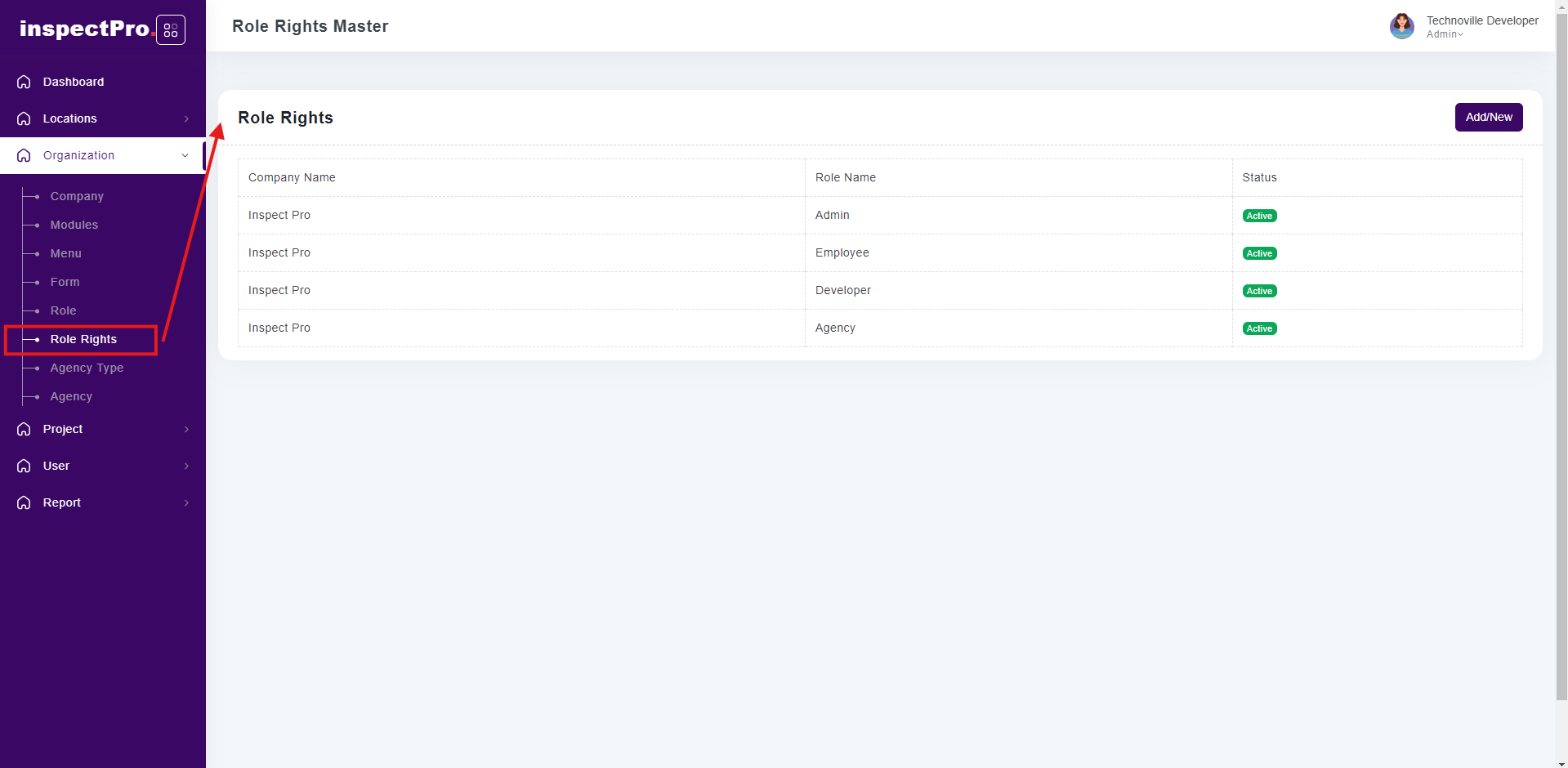Viewport: 1568px width, 768px height.
Task: Click the Active badge for Agency role
Action: point(1259,328)
